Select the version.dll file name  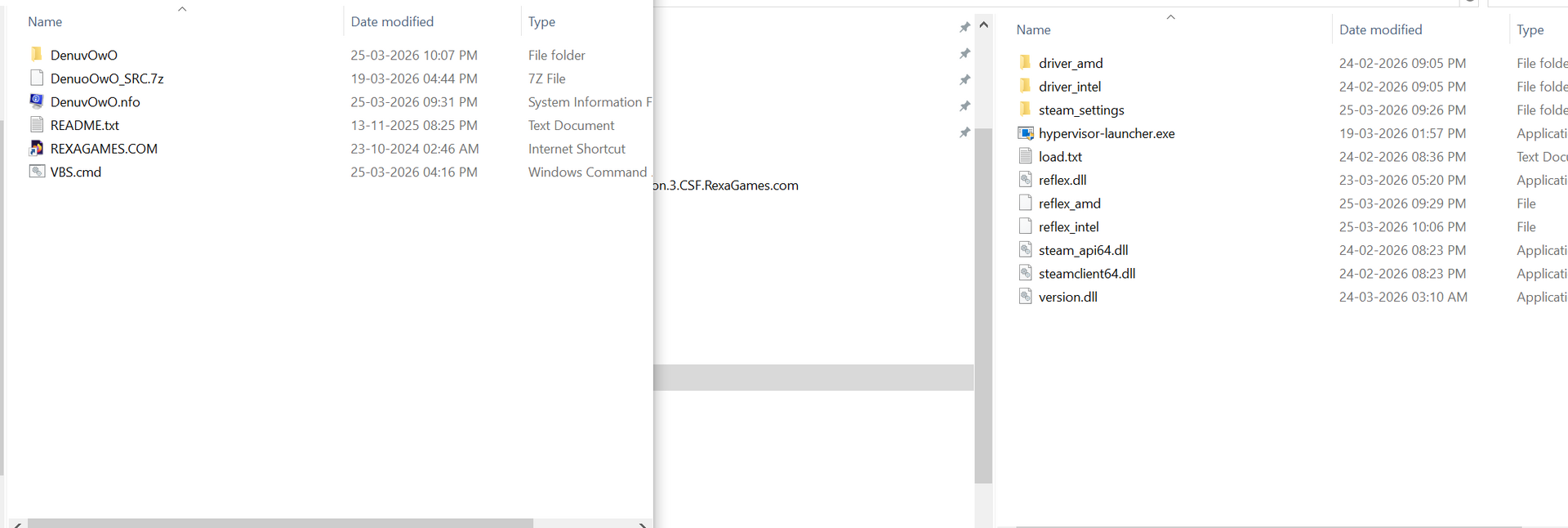point(1067,297)
